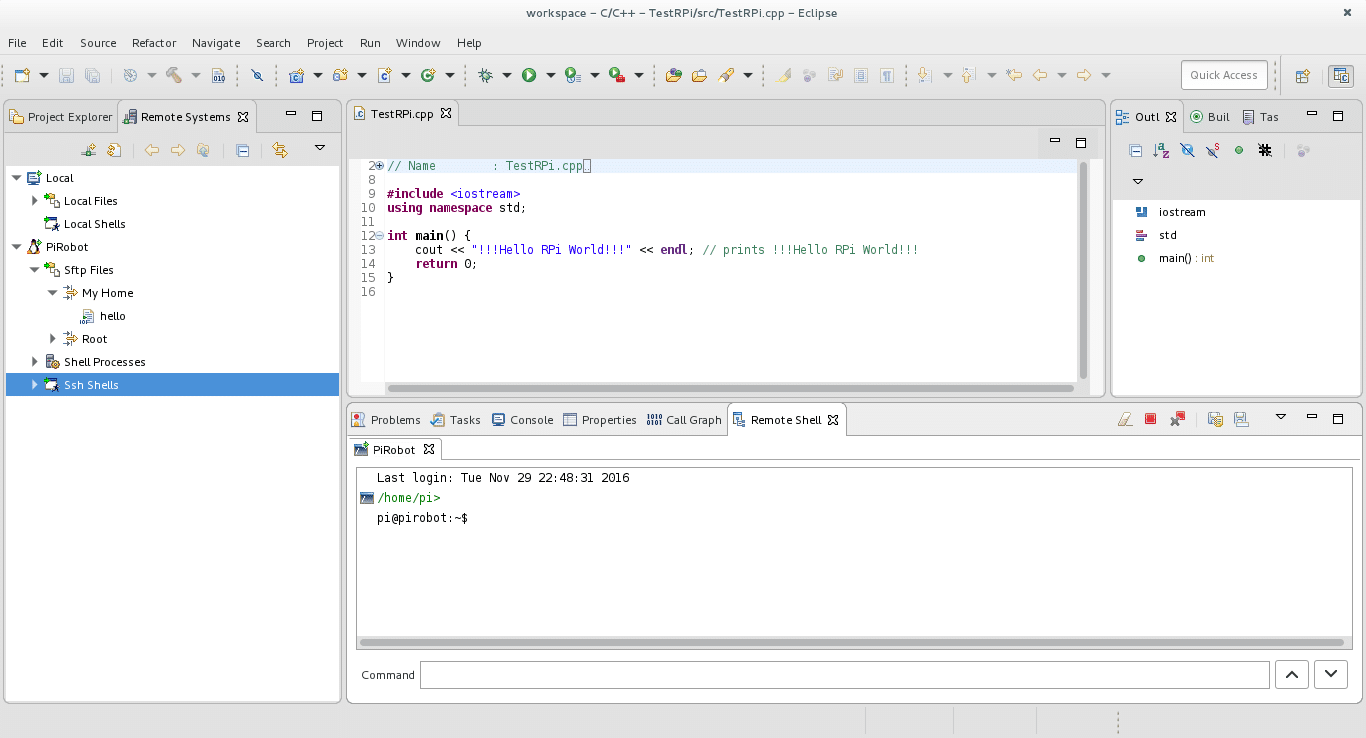The height and width of the screenshot is (738, 1366).
Task: Open the Outline view menu triangle
Action: [x=1138, y=182]
